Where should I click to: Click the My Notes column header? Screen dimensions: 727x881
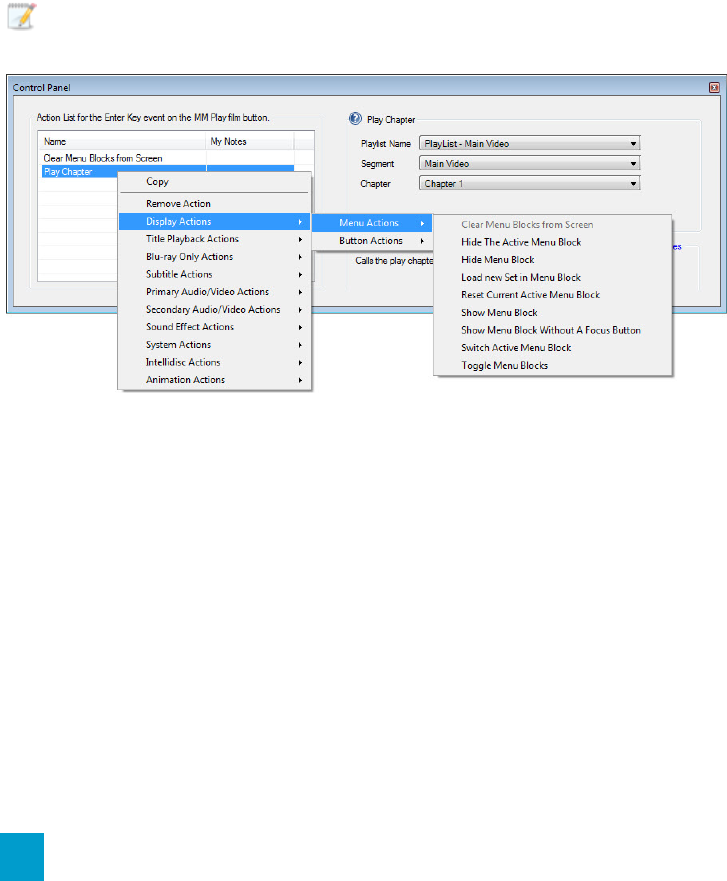[x=249, y=142]
